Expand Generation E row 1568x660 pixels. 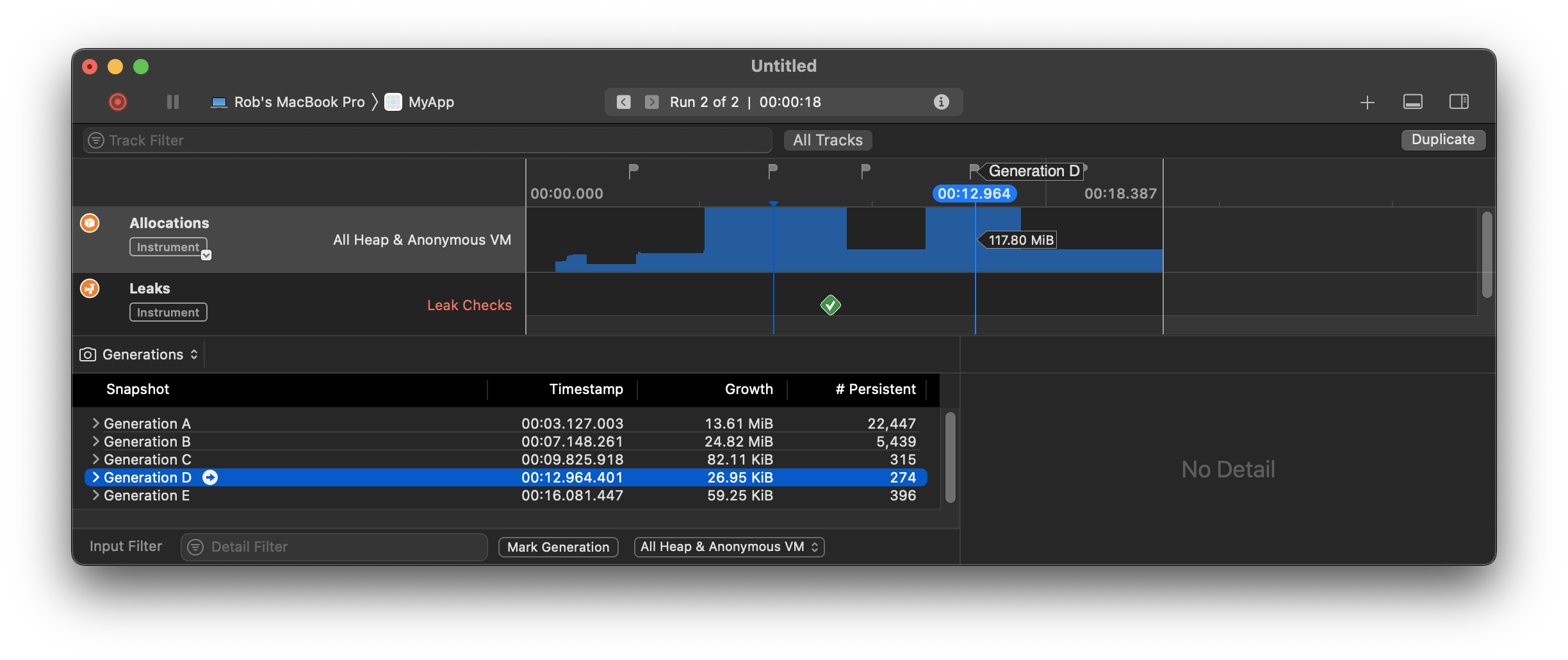click(95, 495)
